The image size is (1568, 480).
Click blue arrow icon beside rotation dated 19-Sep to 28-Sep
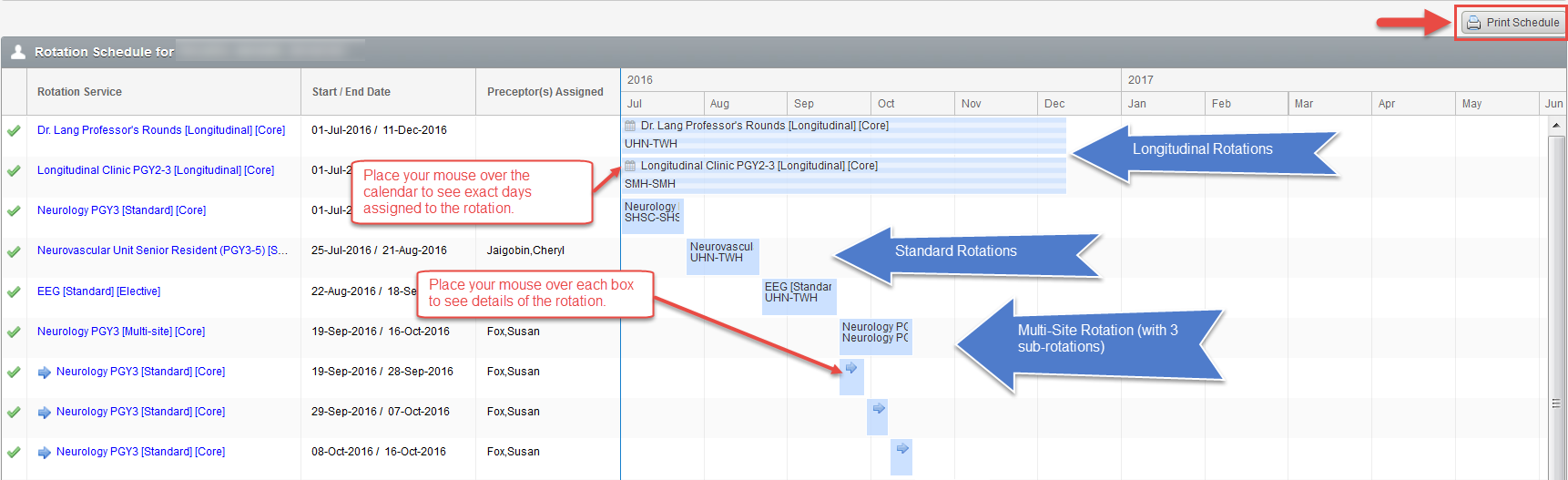(x=45, y=372)
